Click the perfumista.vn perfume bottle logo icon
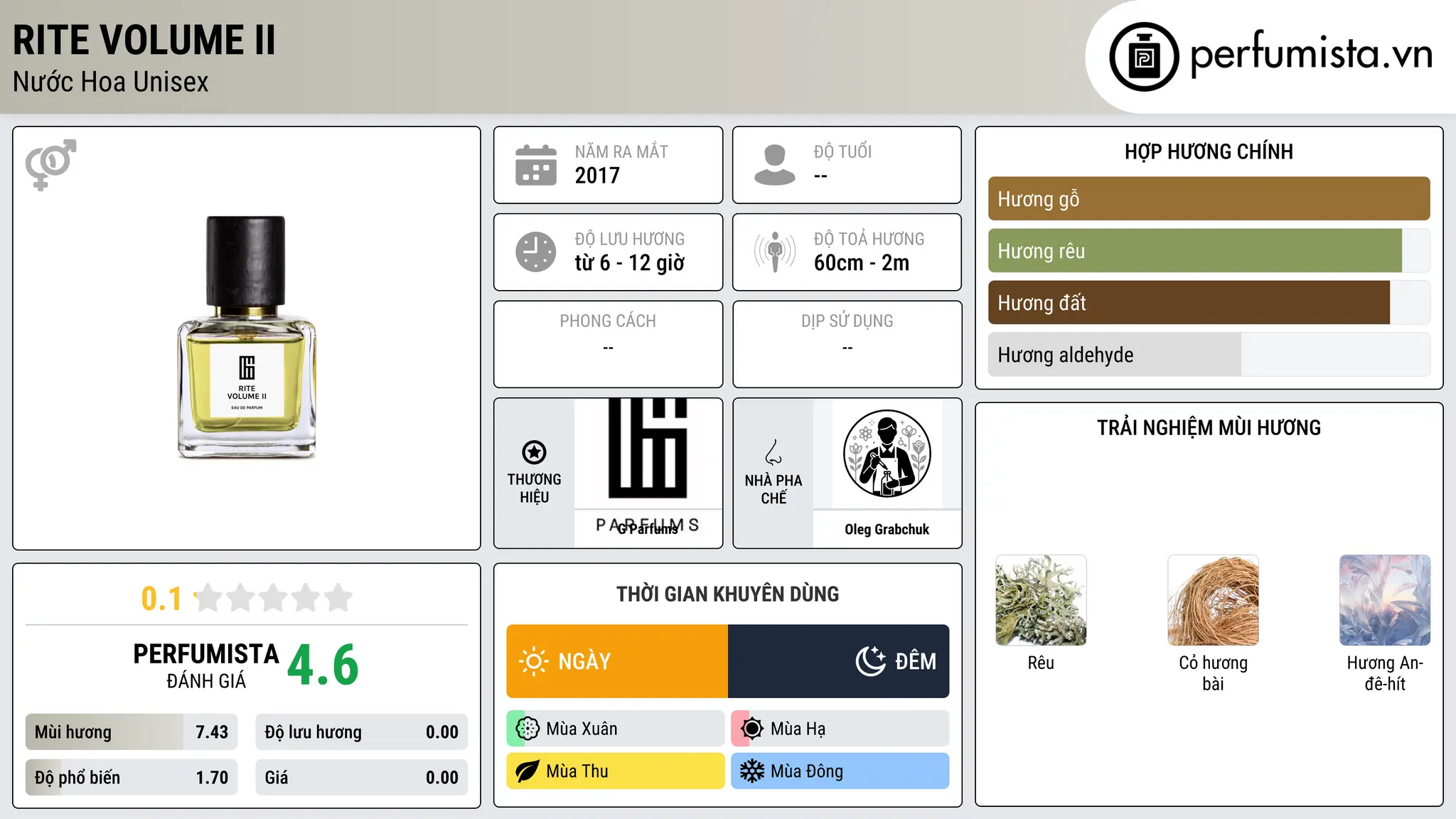 [x=1144, y=57]
